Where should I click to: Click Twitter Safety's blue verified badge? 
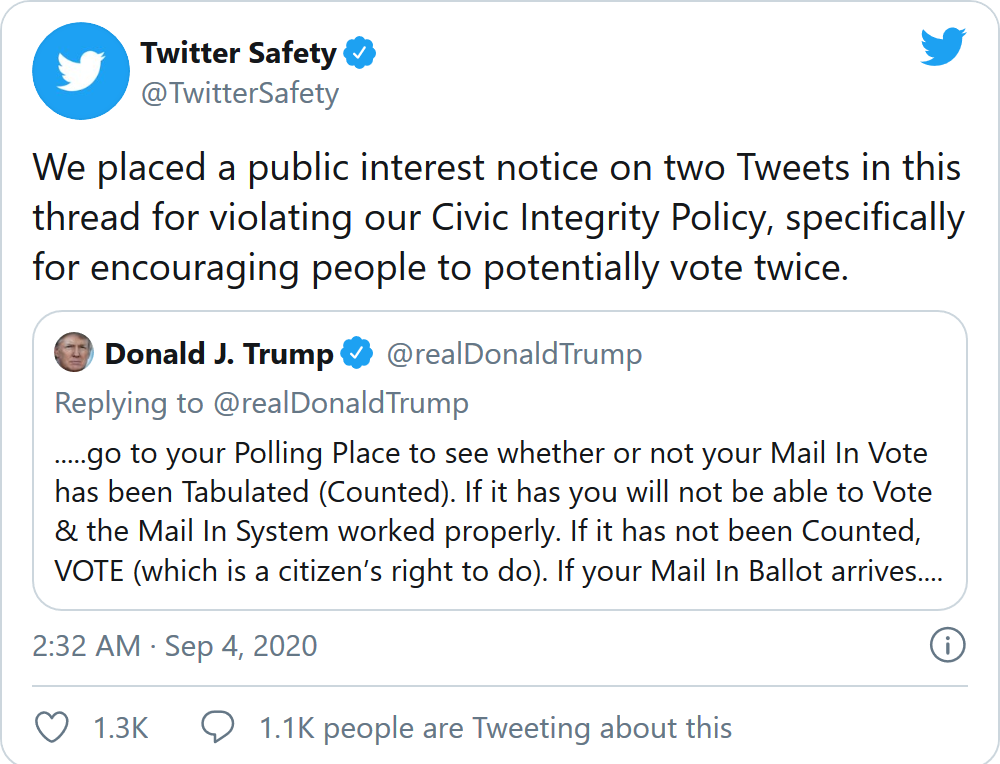point(360,53)
